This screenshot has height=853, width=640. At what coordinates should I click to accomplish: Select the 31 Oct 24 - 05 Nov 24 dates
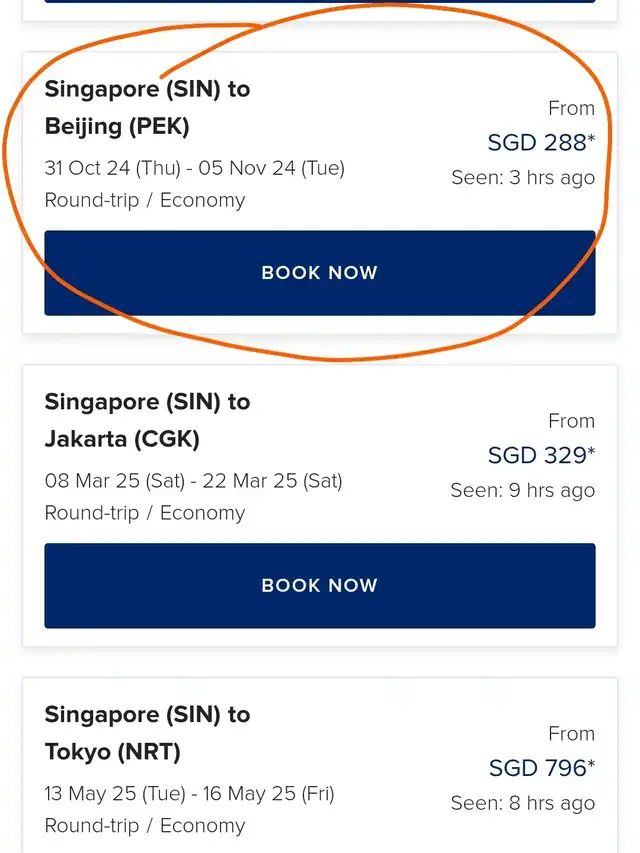point(194,168)
